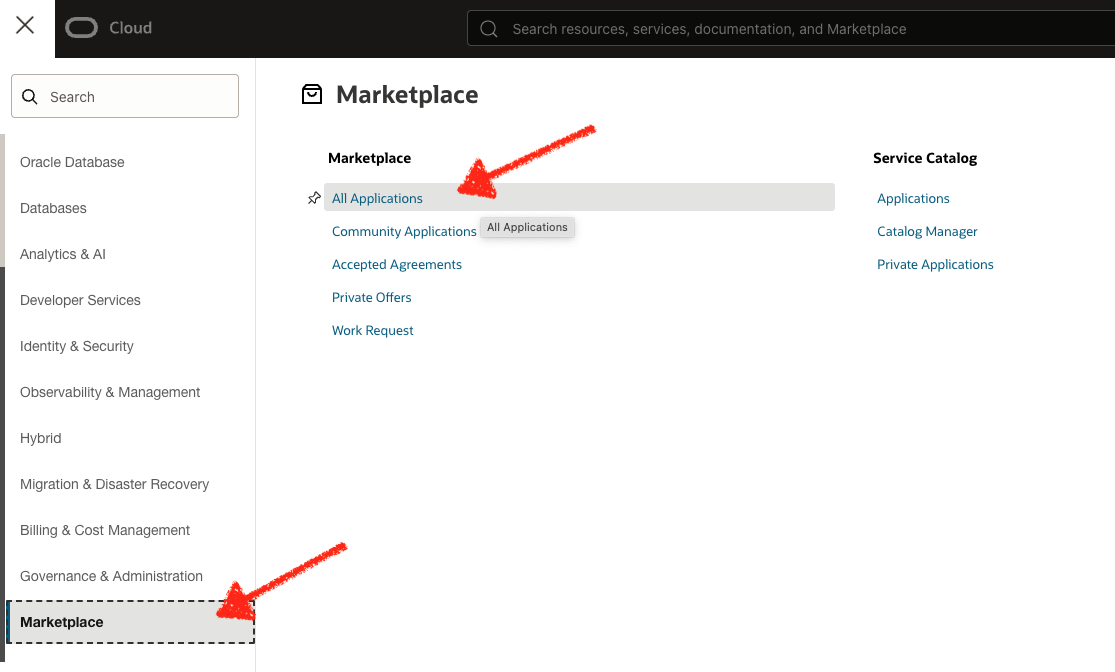The width and height of the screenshot is (1115, 672).
Task: Click the magnifier icon in sidebar search
Action: (30, 97)
